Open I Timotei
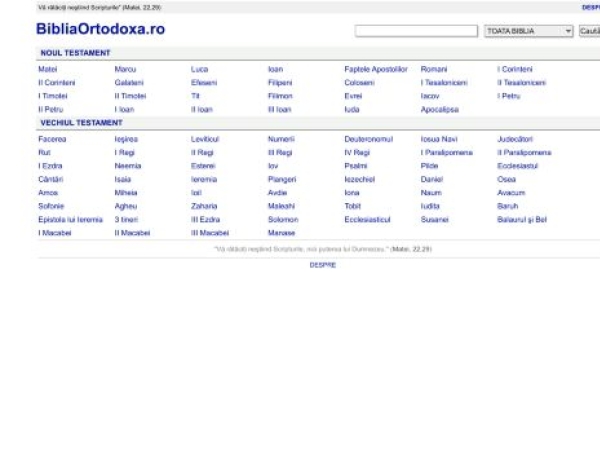Viewport: 600px width, 450px height. 53,96
